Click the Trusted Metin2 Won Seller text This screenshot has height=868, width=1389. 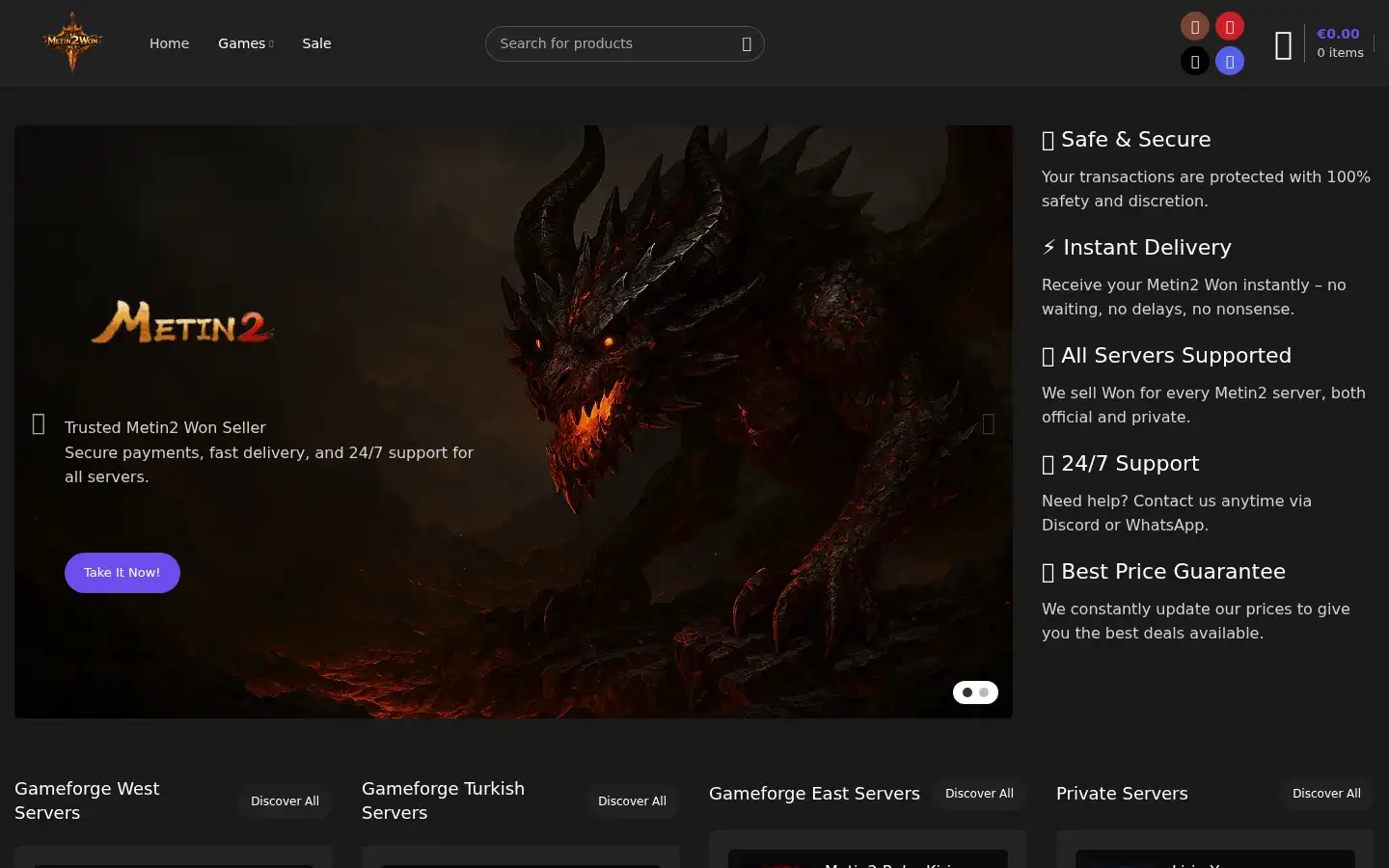point(165,427)
